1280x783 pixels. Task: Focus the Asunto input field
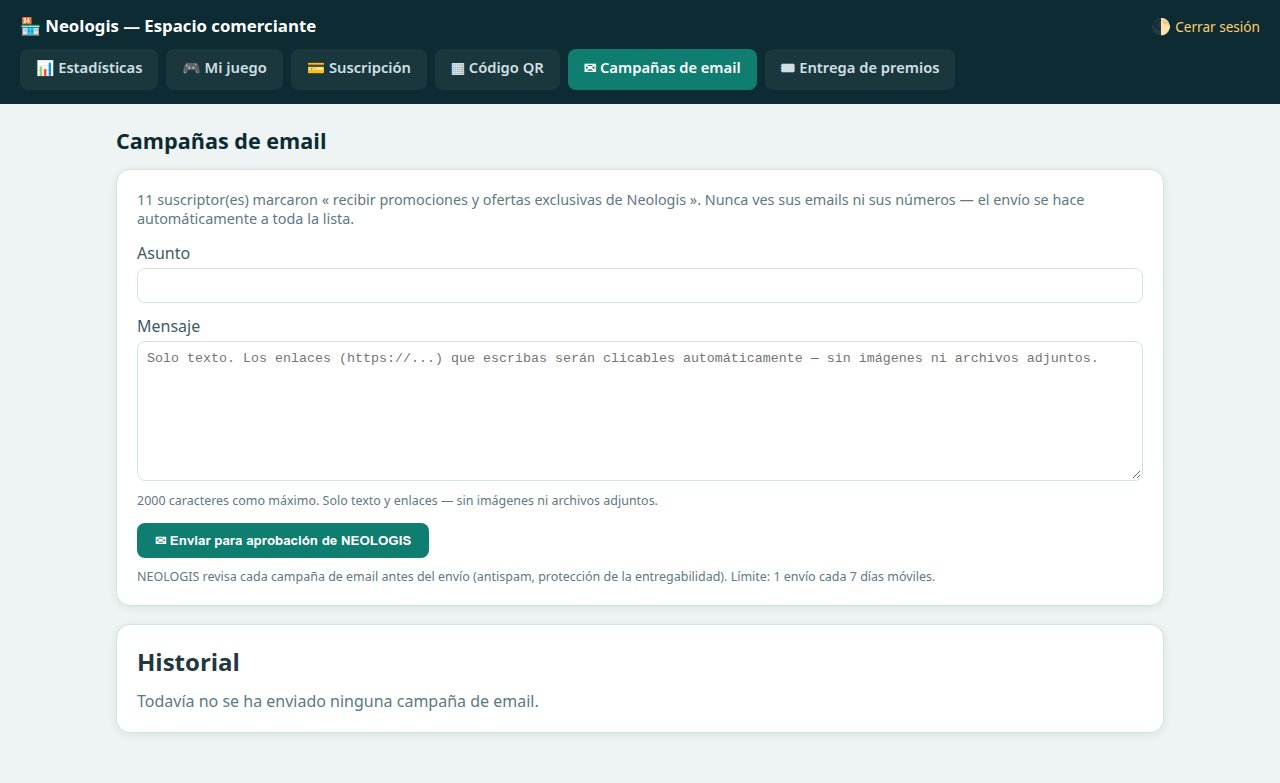click(640, 285)
